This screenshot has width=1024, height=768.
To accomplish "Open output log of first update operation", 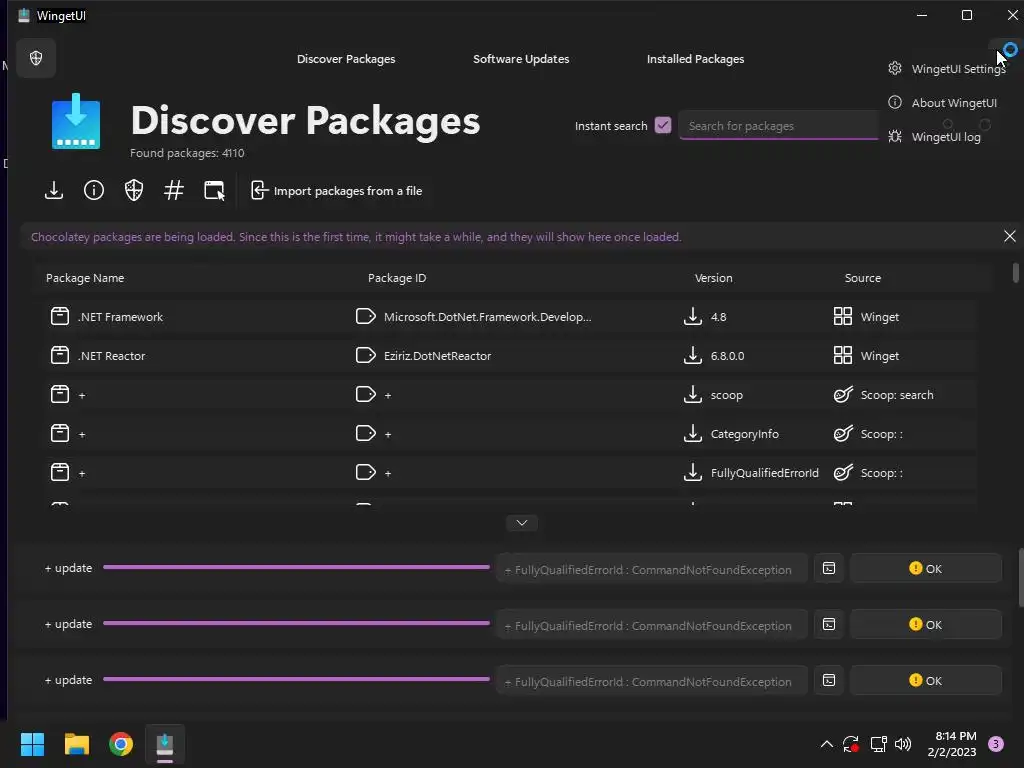I will click(828, 568).
